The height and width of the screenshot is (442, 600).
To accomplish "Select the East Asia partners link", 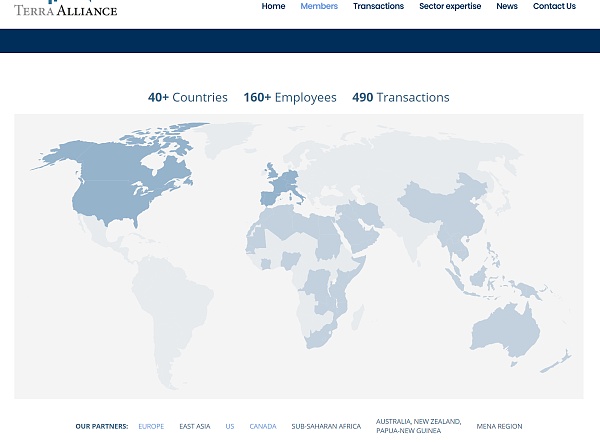I will point(195,426).
